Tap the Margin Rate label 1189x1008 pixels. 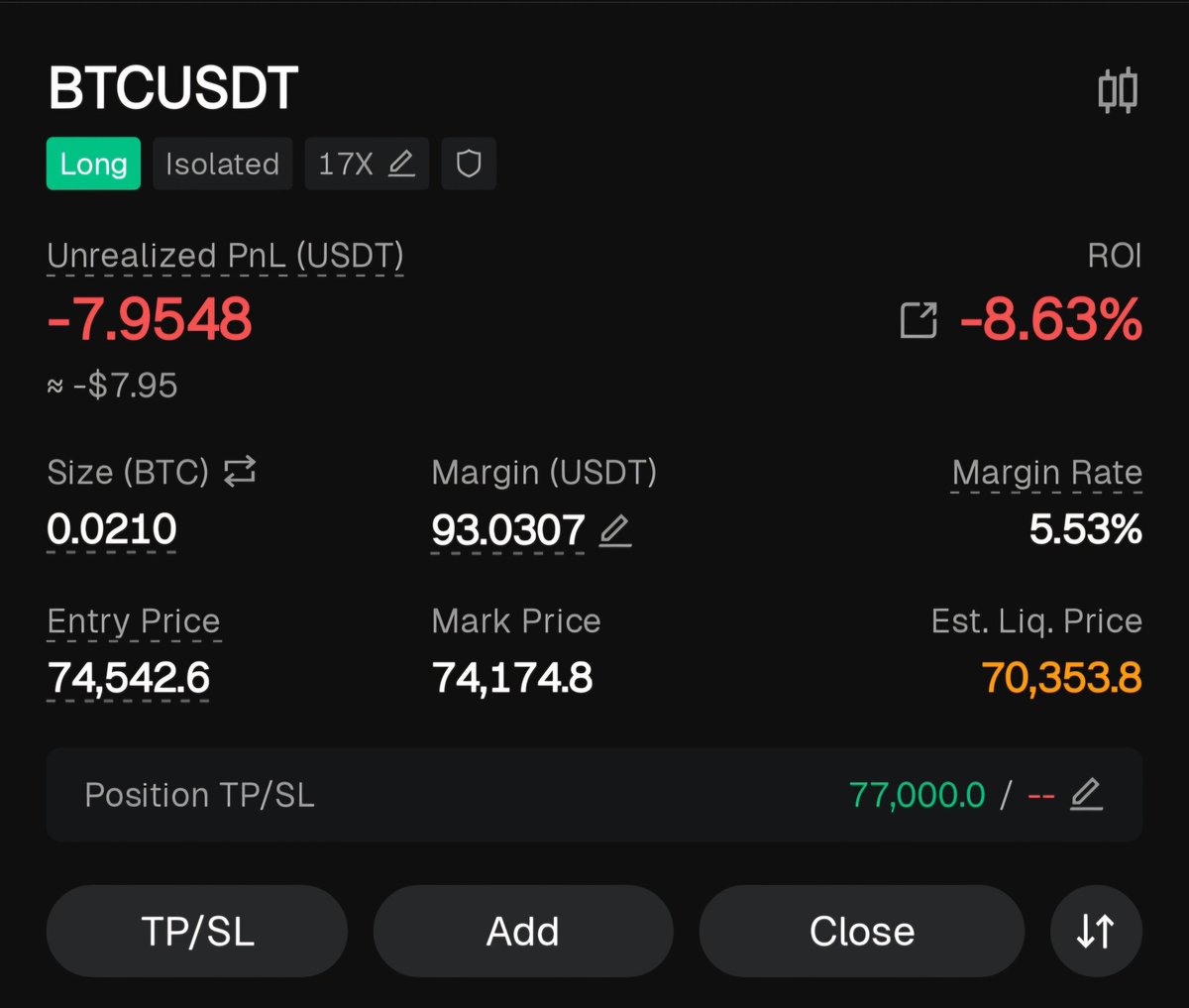[x=1046, y=473]
